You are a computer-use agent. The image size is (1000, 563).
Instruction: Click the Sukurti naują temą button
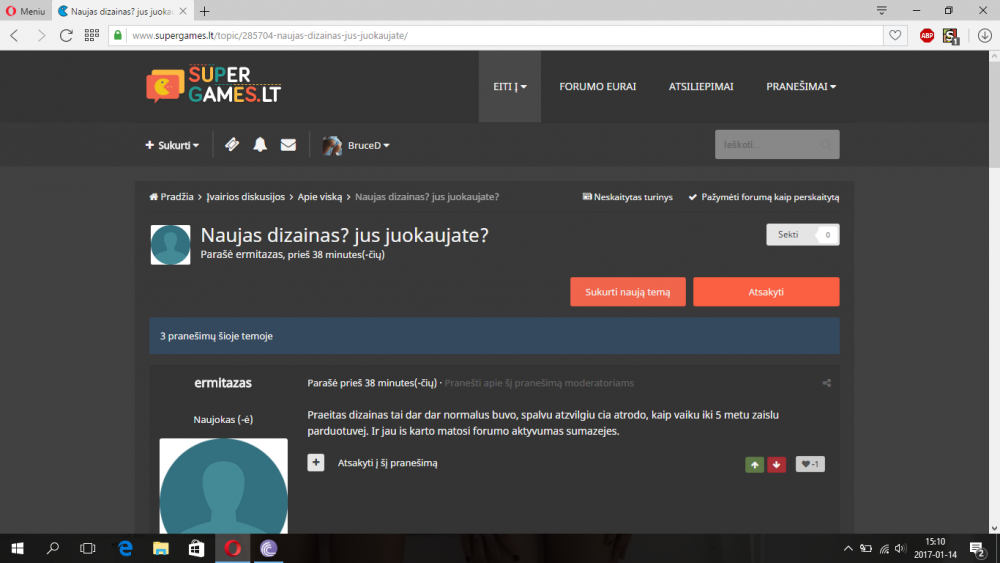[x=628, y=292]
